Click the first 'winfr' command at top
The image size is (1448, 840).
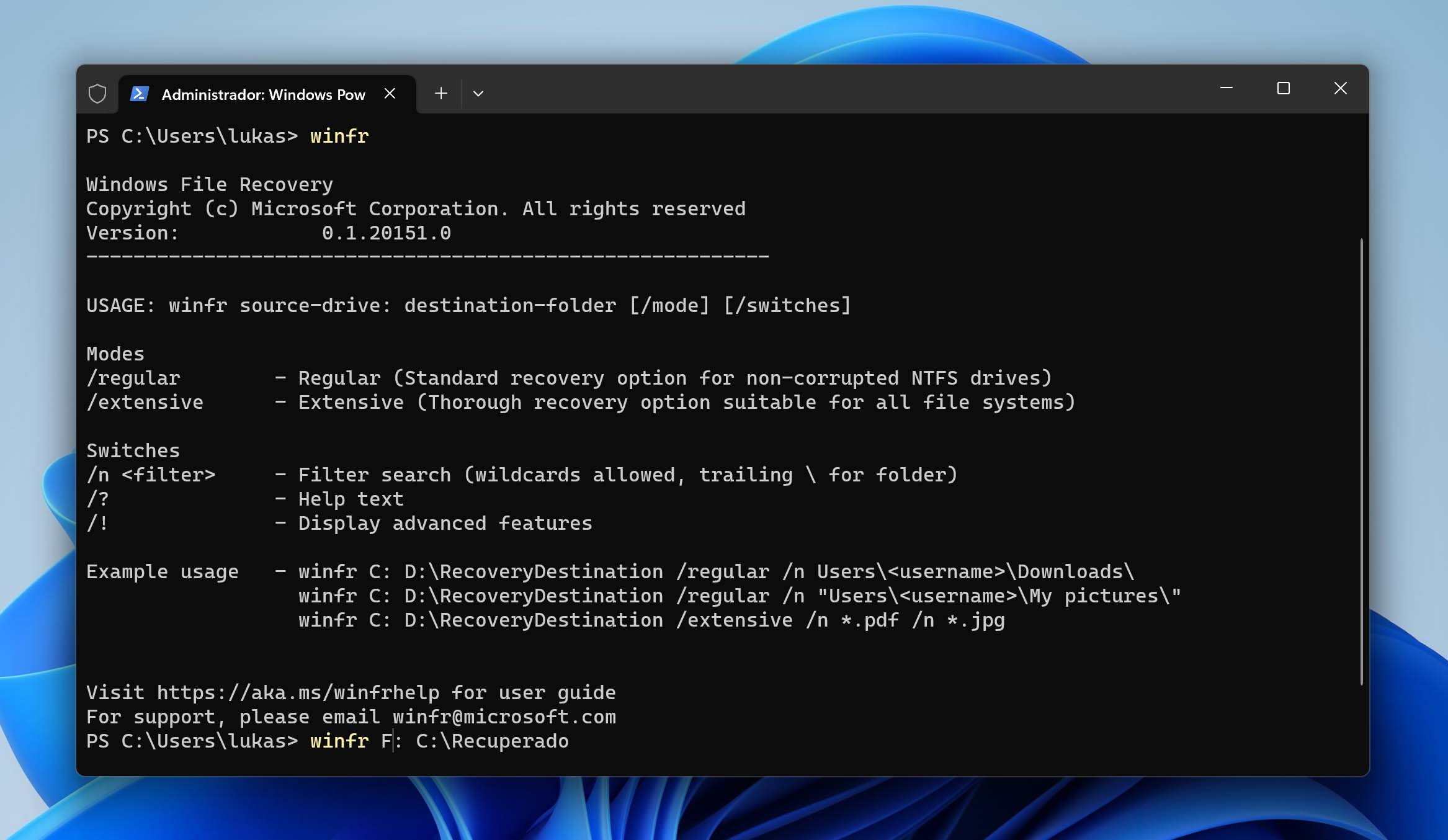tap(339, 136)
